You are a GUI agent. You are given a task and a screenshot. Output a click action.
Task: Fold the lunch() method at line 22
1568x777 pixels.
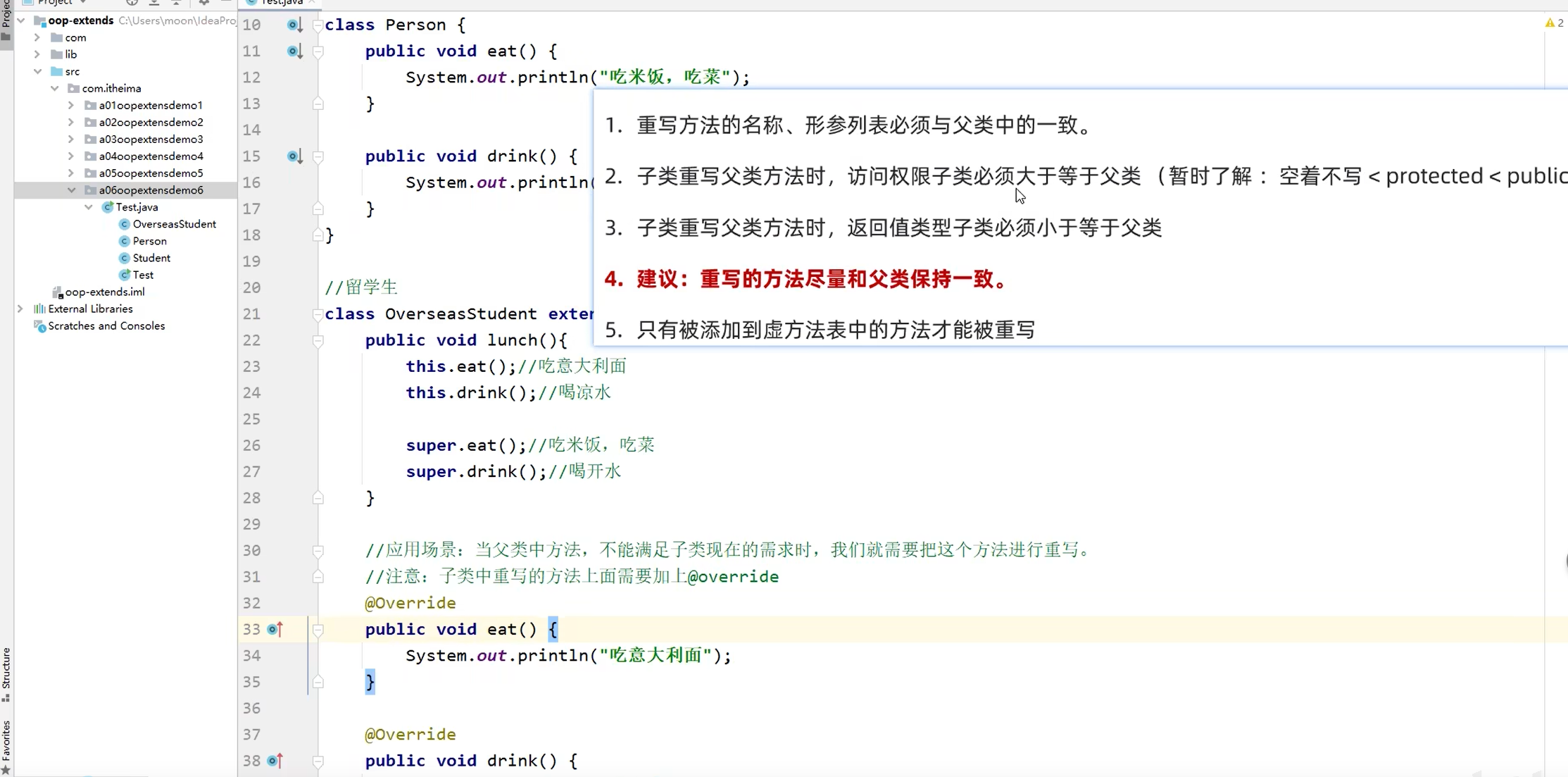[318, 341]
